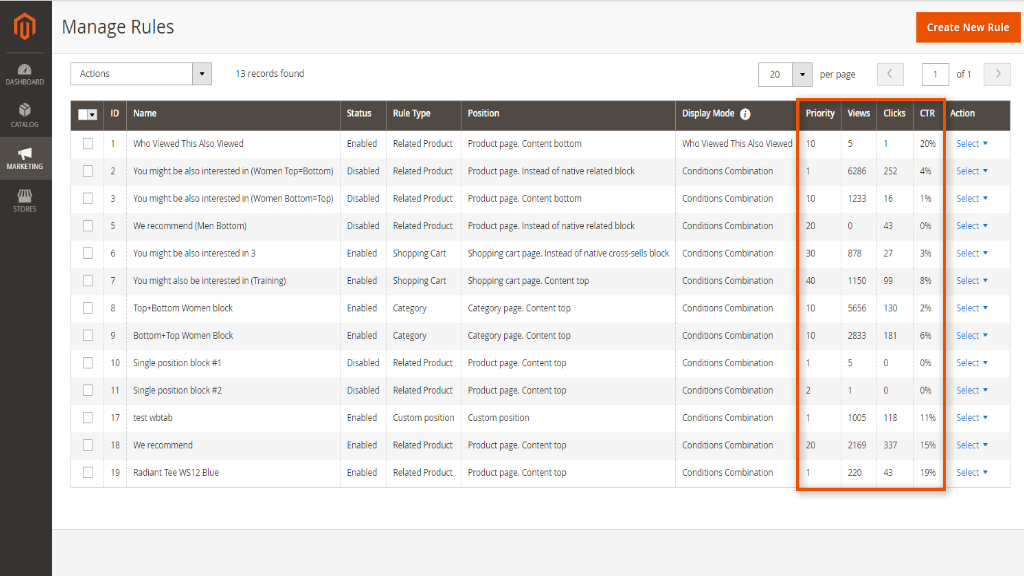
Task: Click the Display Mode info icon
Action: [x=744, y=114]
